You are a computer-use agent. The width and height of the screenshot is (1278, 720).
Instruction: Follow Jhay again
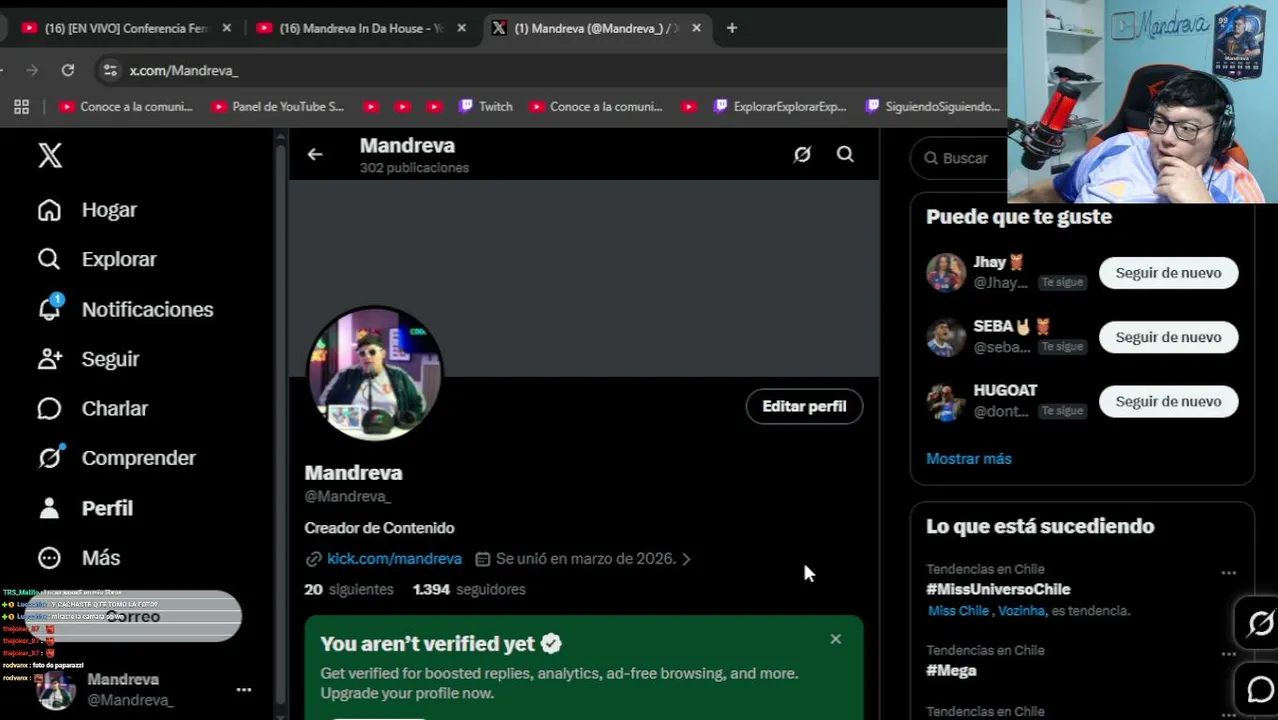(1168, 273)
